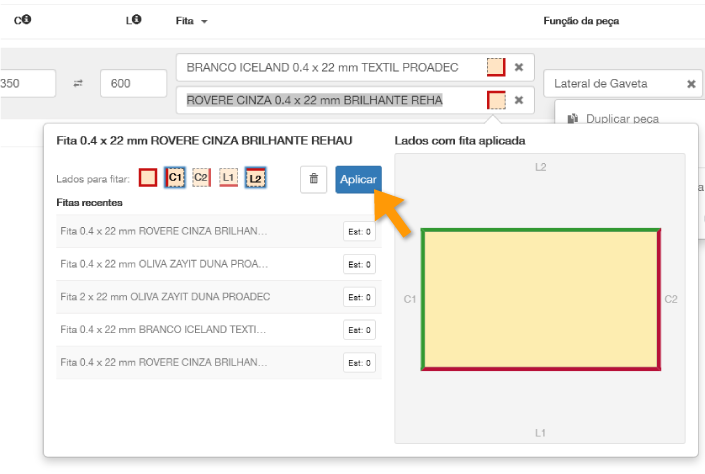
Task: Click the C column info icon
Action: 27,19
